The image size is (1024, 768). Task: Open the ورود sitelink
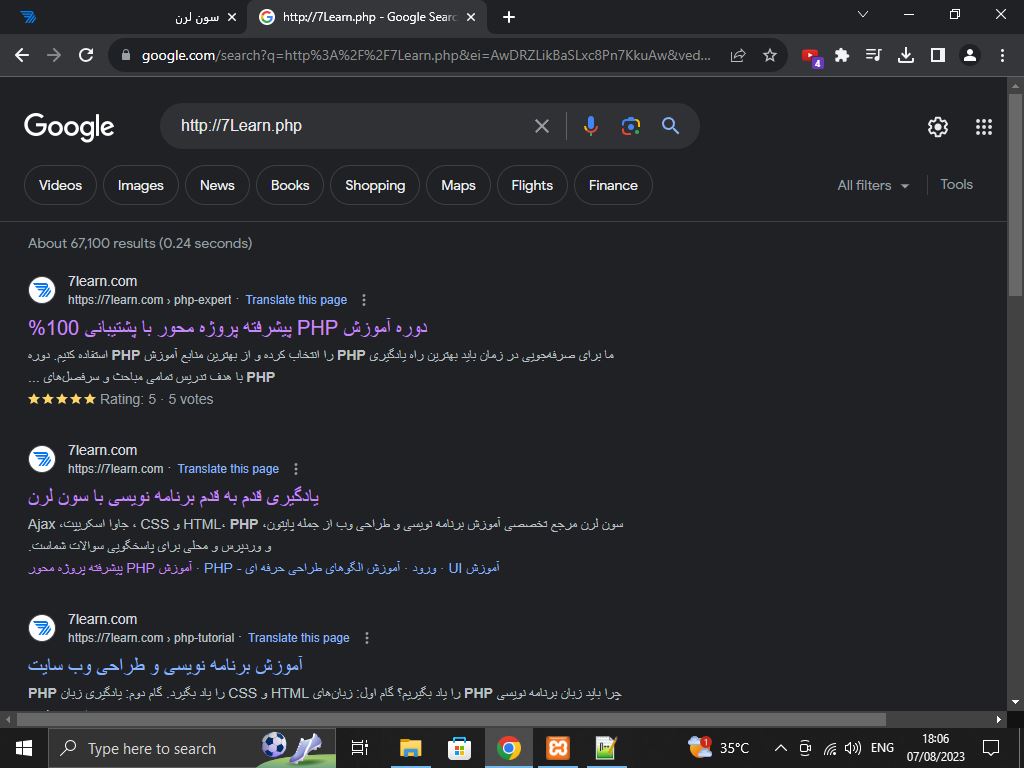coord(424,568)
